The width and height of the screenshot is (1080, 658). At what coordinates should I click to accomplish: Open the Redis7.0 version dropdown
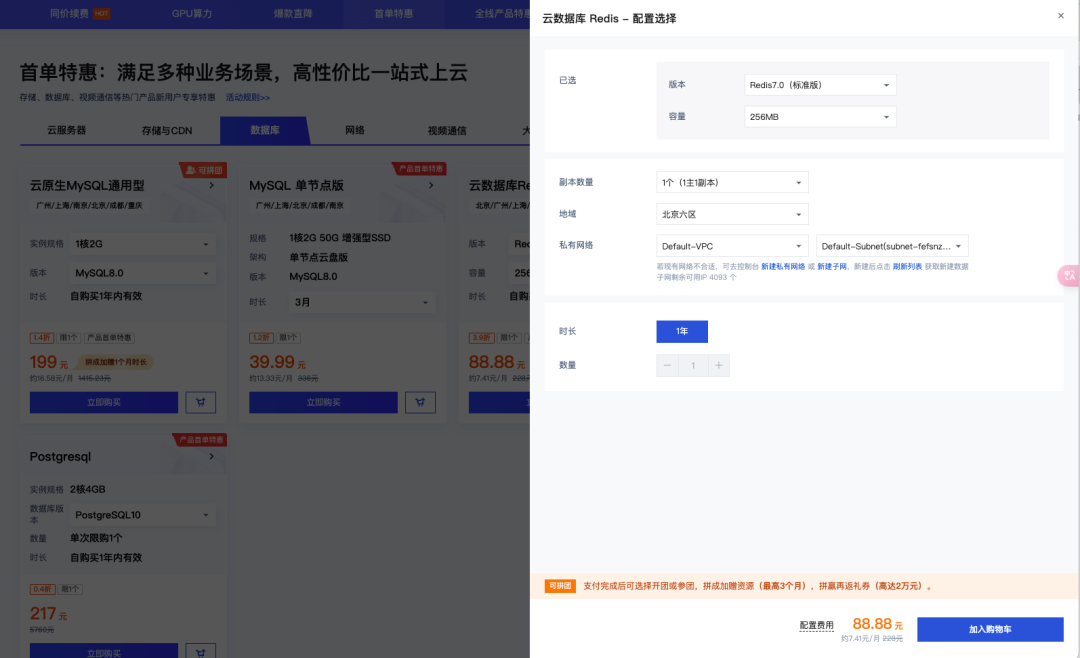820,85
